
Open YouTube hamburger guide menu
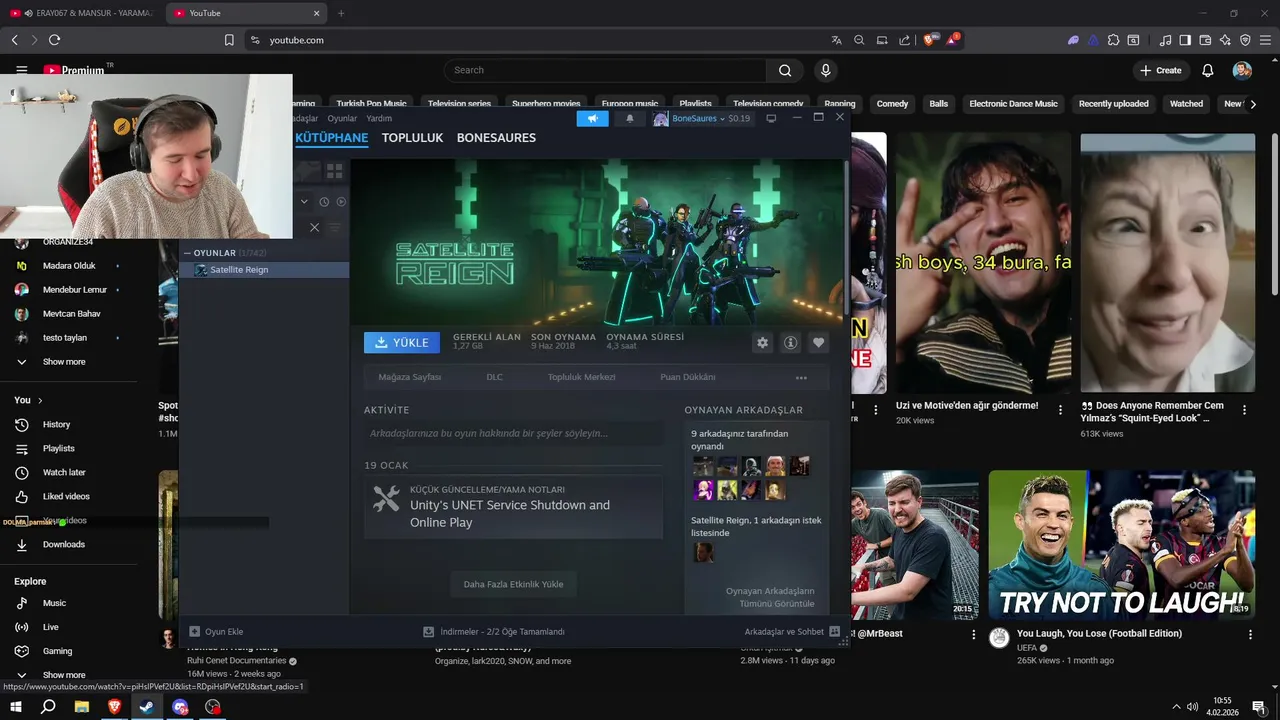22,70
